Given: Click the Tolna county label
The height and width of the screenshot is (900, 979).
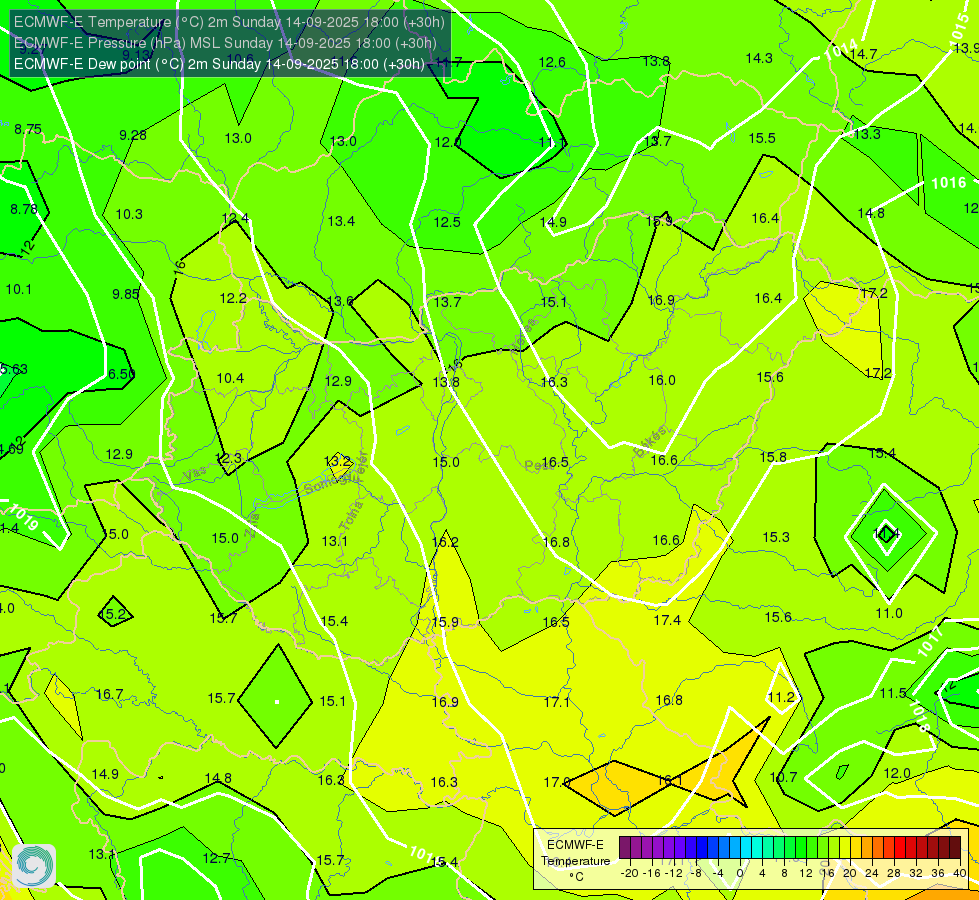Looking at the screenshot, I should (351, 516).
